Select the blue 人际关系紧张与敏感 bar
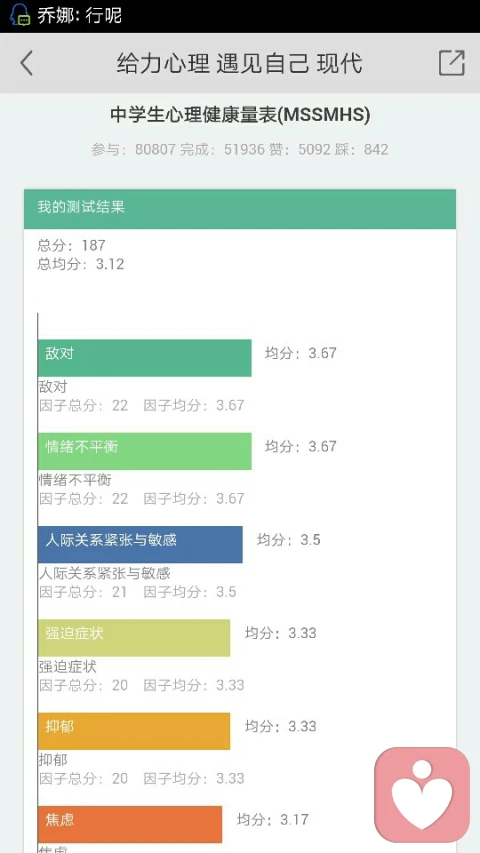 (x=140, y=544)
